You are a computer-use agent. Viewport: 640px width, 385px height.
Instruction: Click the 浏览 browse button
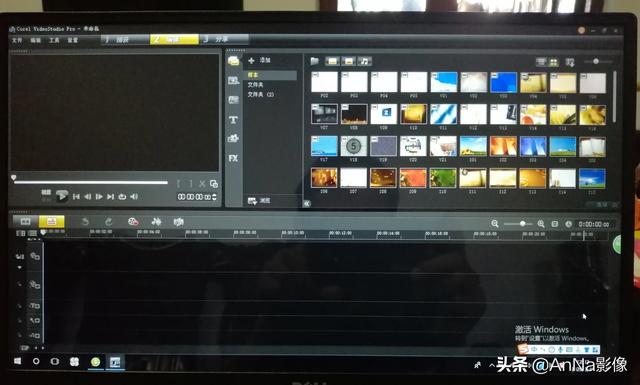pyautogui.click(x=260, y=200)
